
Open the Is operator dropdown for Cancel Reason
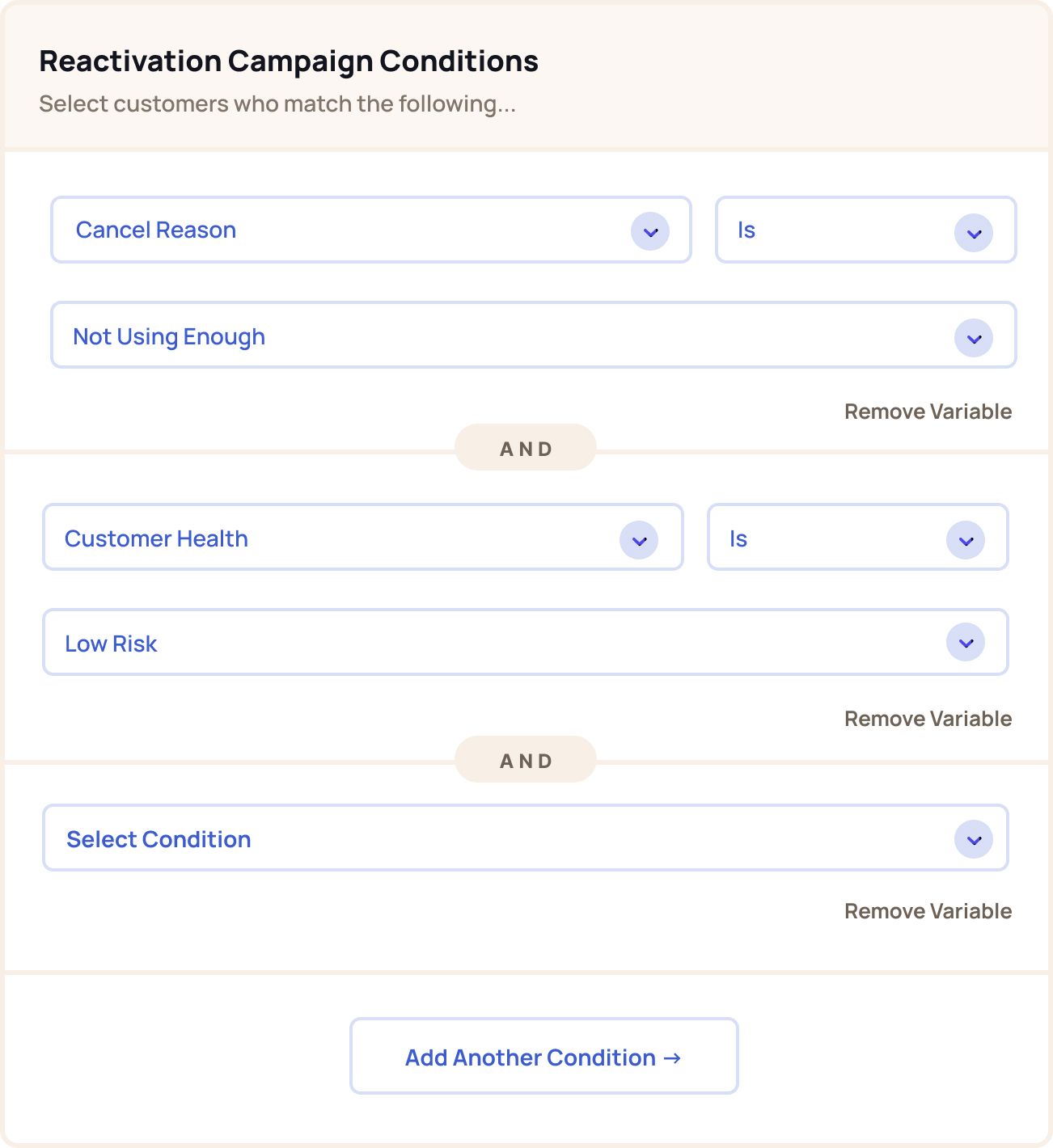[866, 230]
